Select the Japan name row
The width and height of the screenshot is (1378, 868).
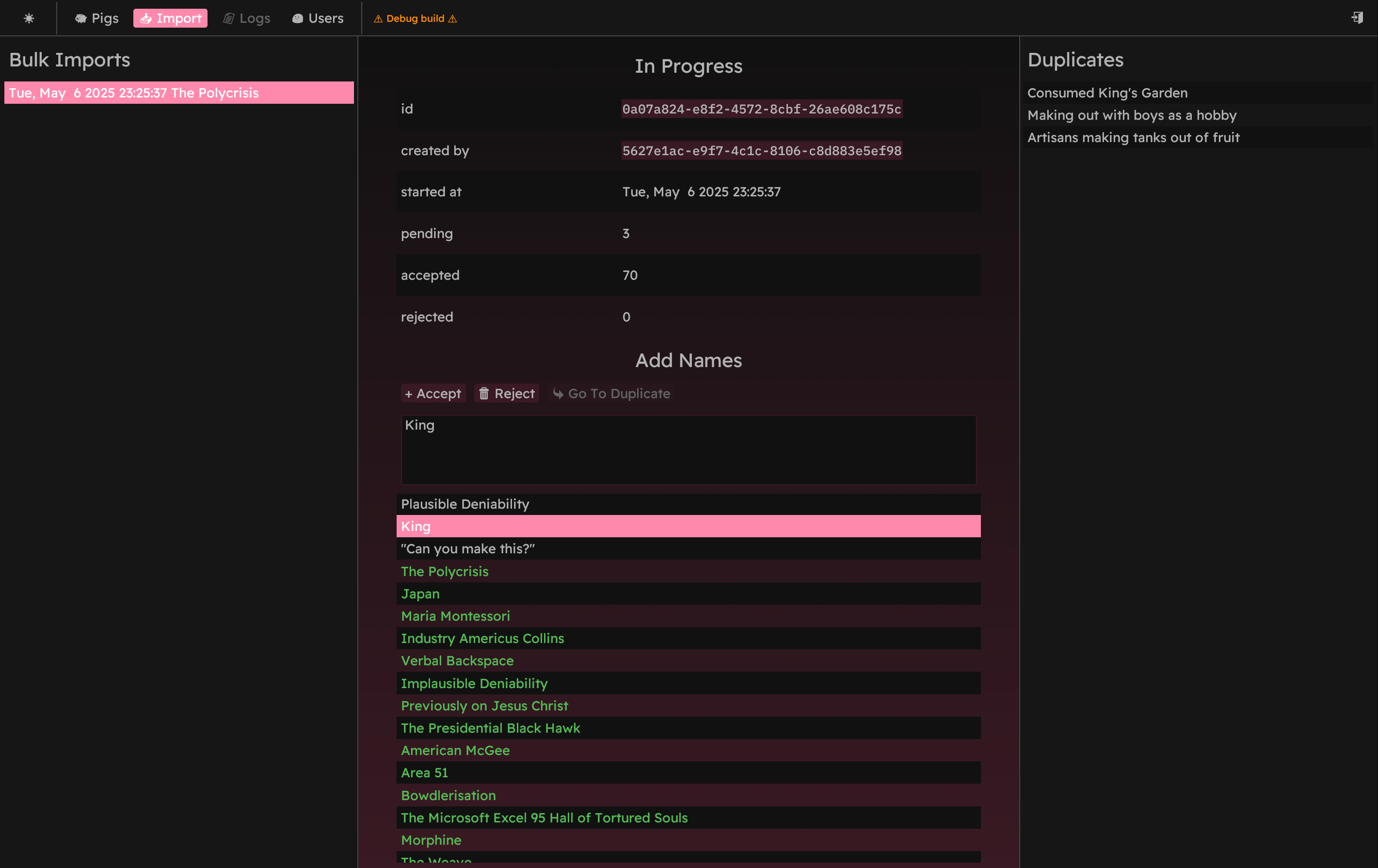click(689, 594)
